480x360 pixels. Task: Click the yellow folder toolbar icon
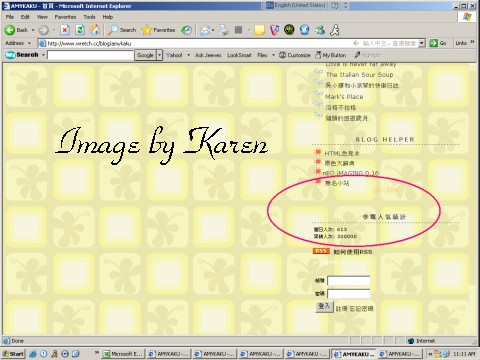pyautogui.click(x=259, y=30)
